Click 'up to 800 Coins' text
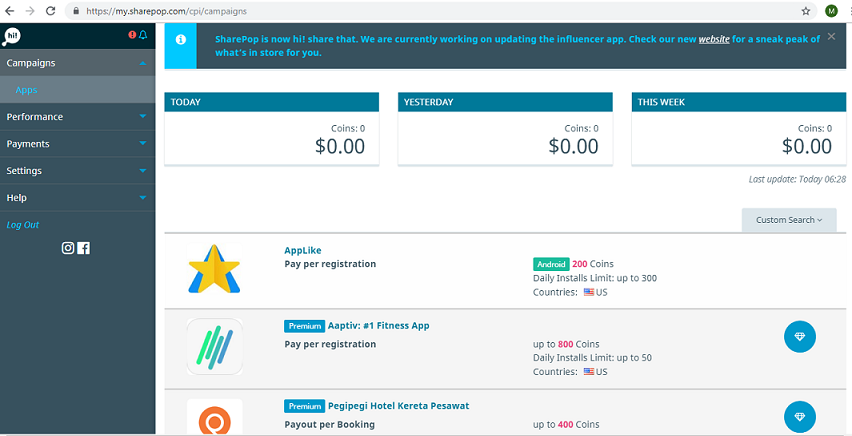This screenshot has height=436, width=852. click(x=566, y=344)
